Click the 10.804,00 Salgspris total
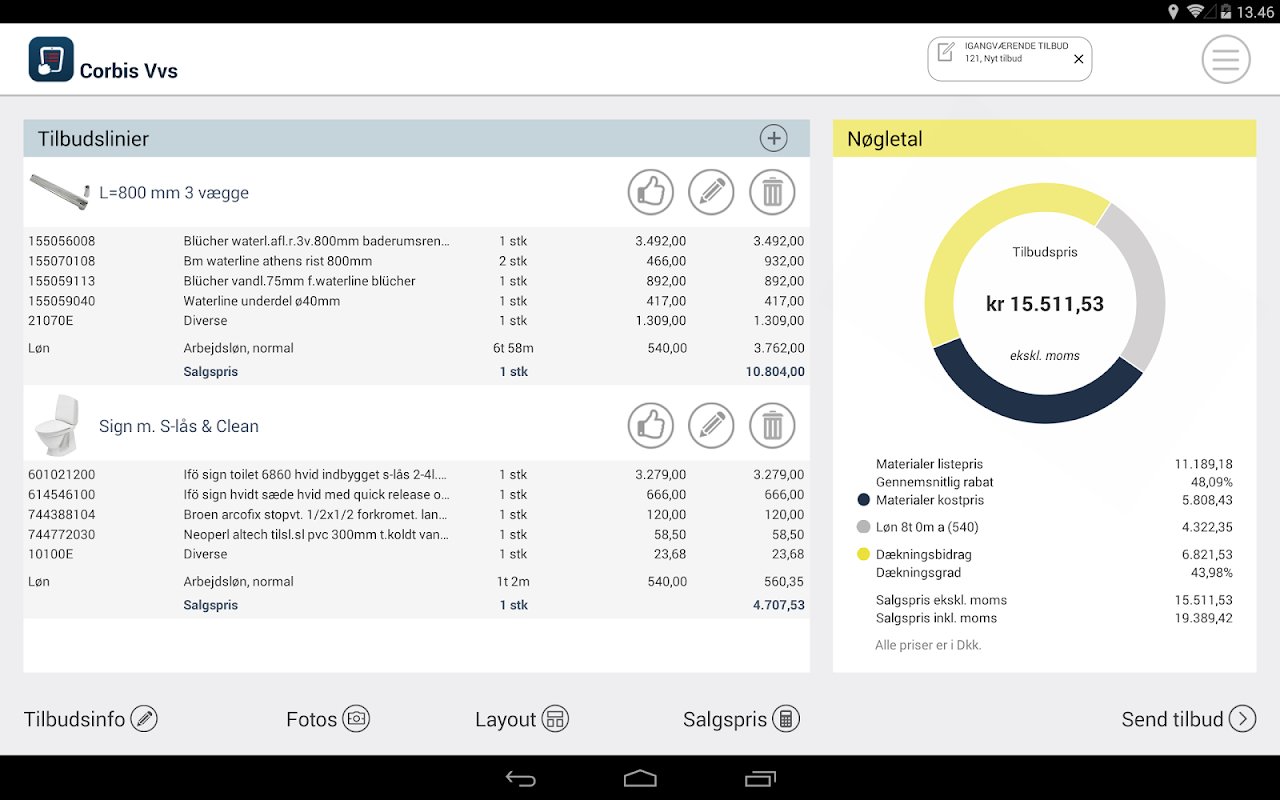Viewport: 1280px width, 800px height. pos(775,372)
